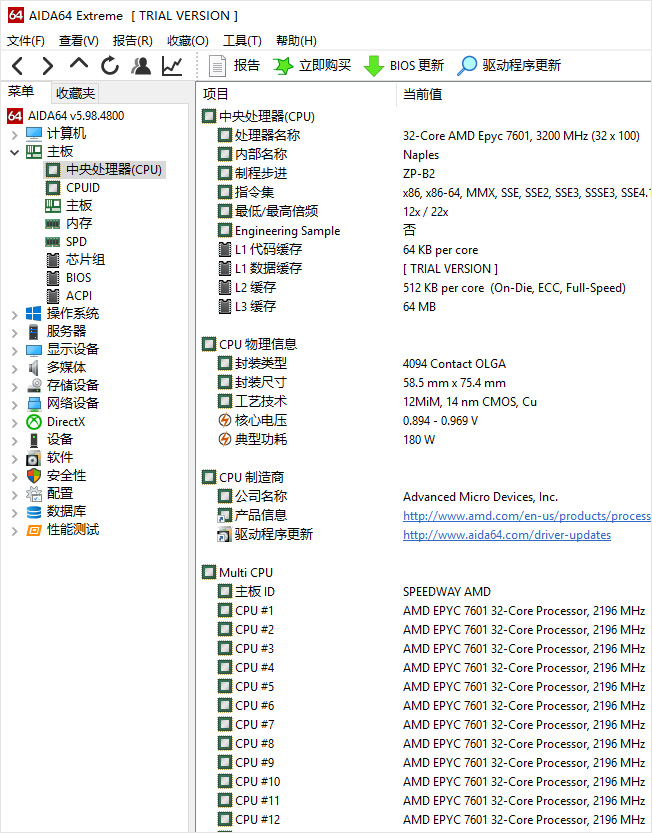The height and width of the screenshot is (833, 652).
Task: Open the 工具(T) menu
Action: click(x=242, y=41)
